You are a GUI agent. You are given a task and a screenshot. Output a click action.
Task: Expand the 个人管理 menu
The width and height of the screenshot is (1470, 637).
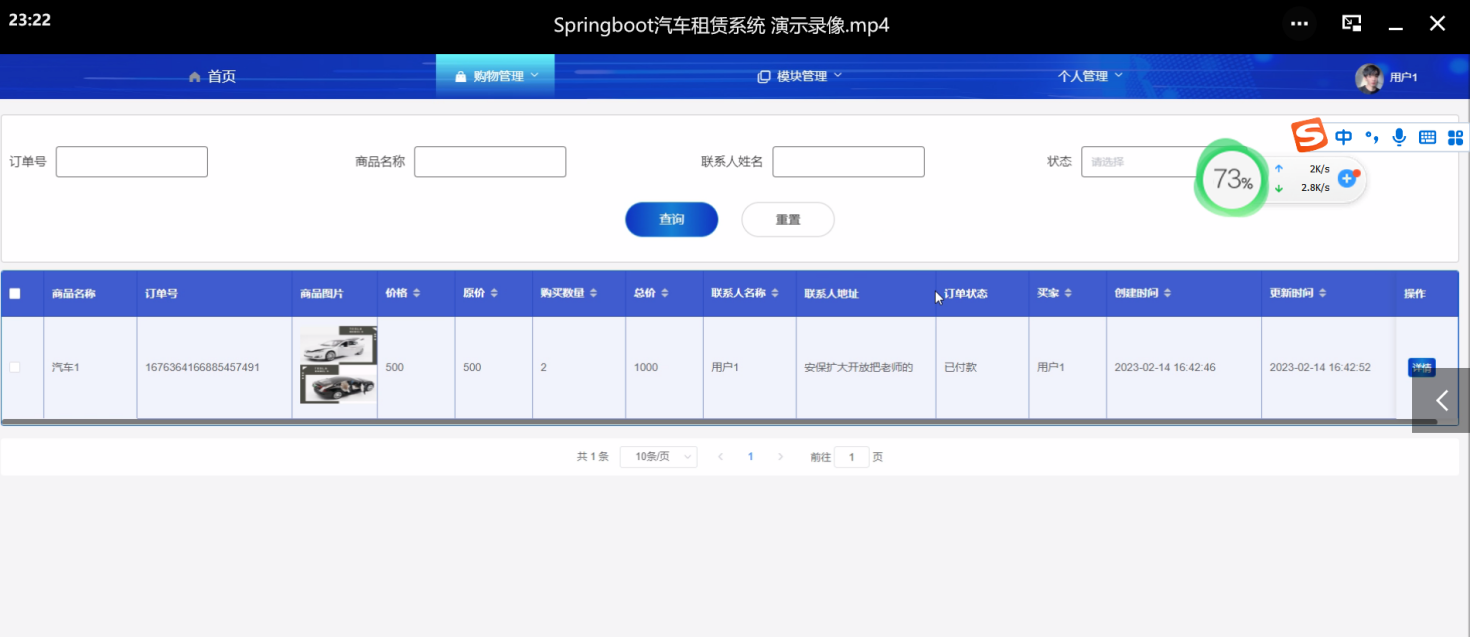1090,76
